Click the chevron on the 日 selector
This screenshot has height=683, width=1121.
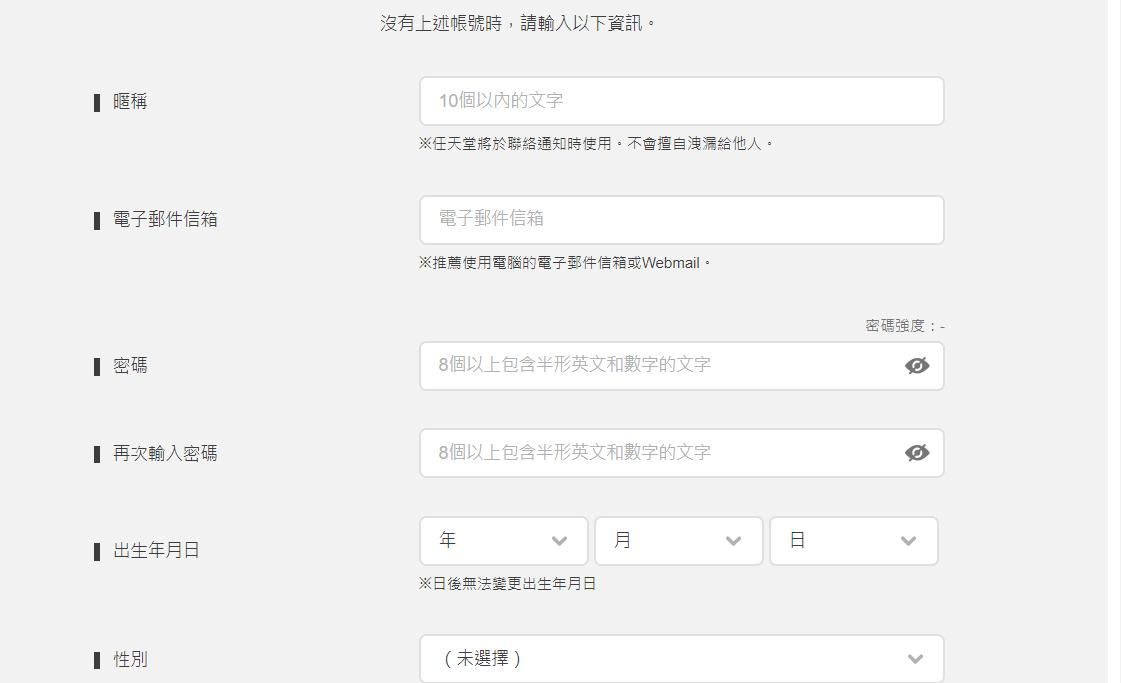click(x=908, y=541)
